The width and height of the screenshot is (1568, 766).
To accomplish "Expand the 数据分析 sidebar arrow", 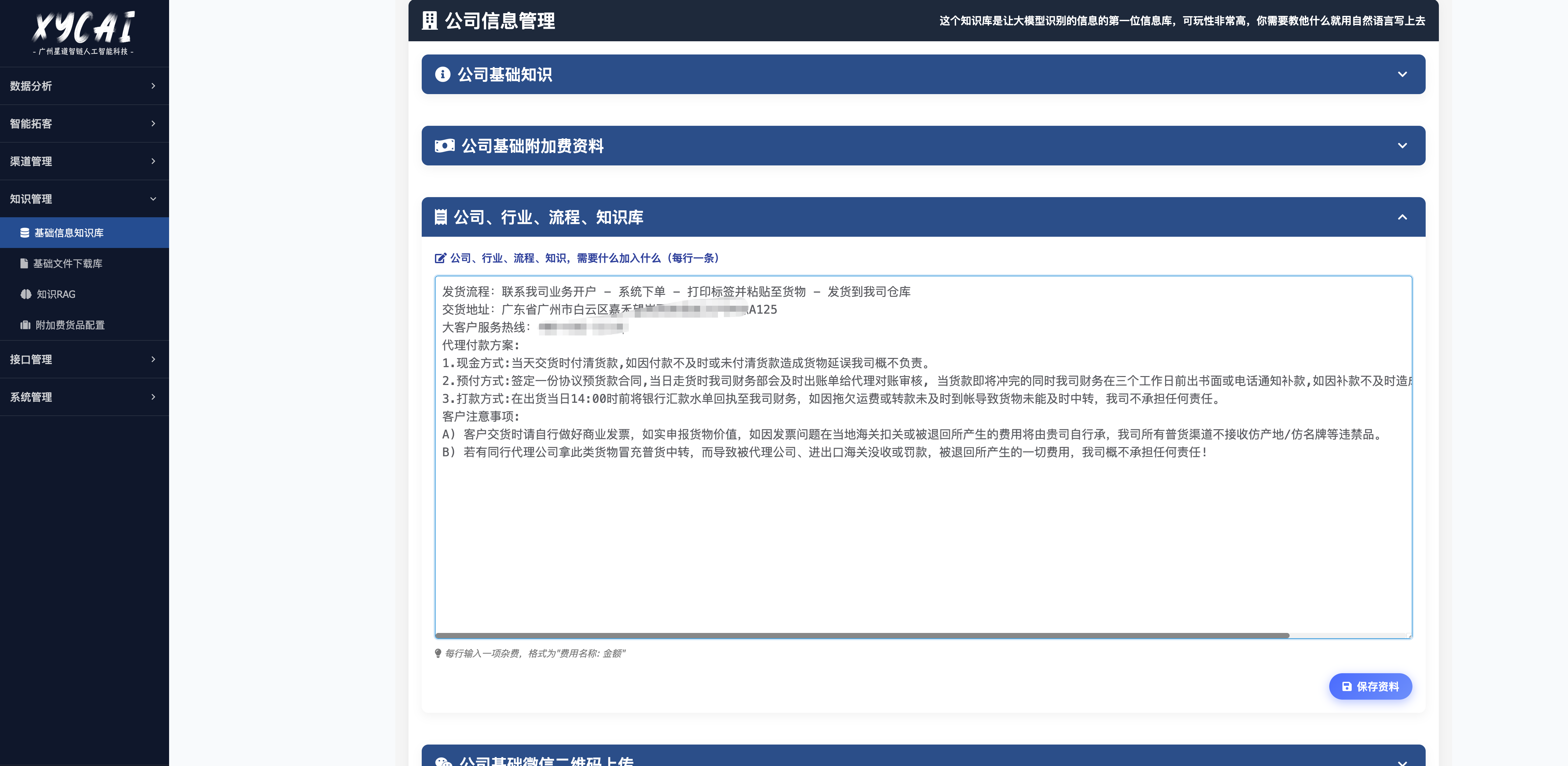I will [x=153, y=86].
